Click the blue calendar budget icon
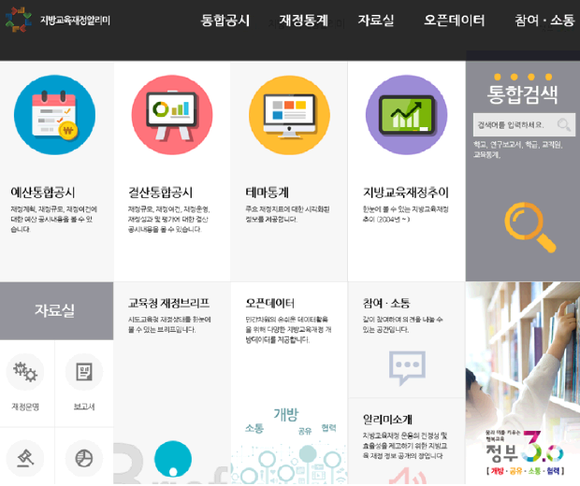This screenshot has height=486, width=580. [x=55, y=115]
